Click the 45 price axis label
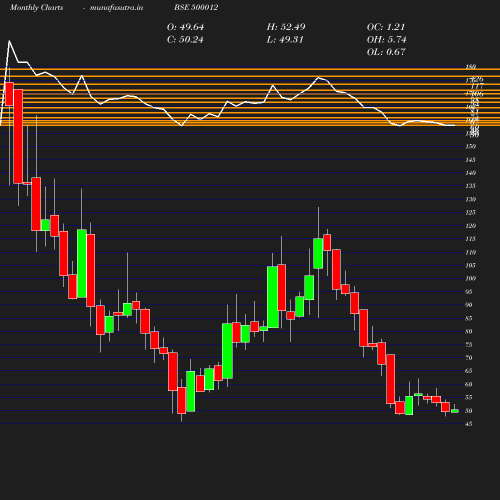 [469, 424]
